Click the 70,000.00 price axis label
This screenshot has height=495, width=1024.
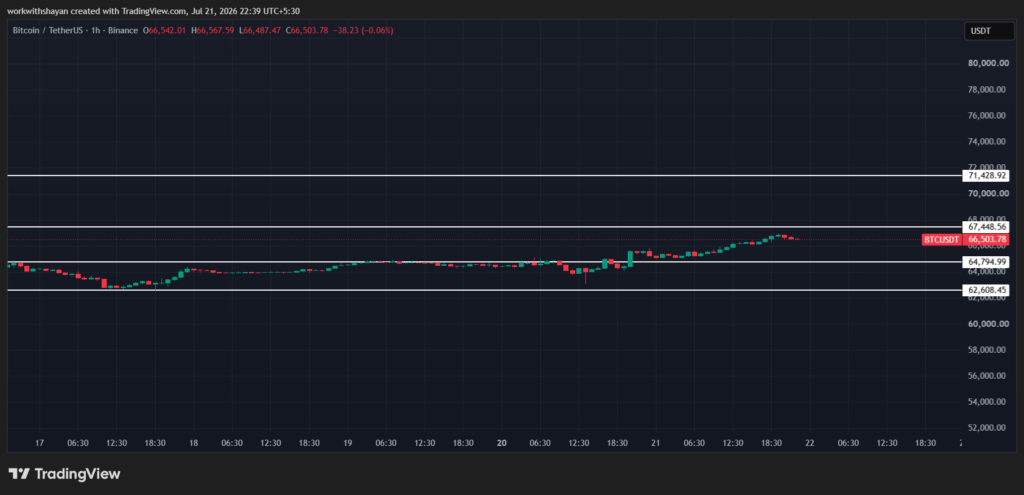pos(986,193)
